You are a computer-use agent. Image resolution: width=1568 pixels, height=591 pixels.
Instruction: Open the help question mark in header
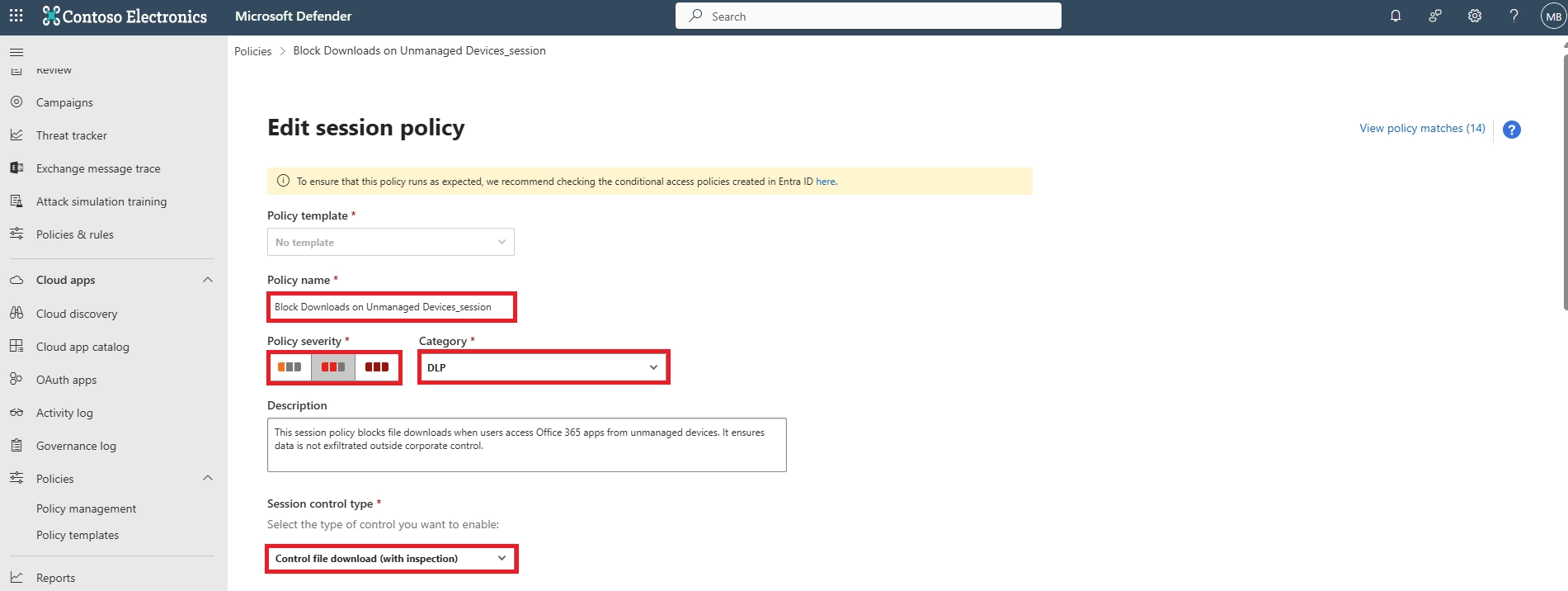click(1514, 16)
